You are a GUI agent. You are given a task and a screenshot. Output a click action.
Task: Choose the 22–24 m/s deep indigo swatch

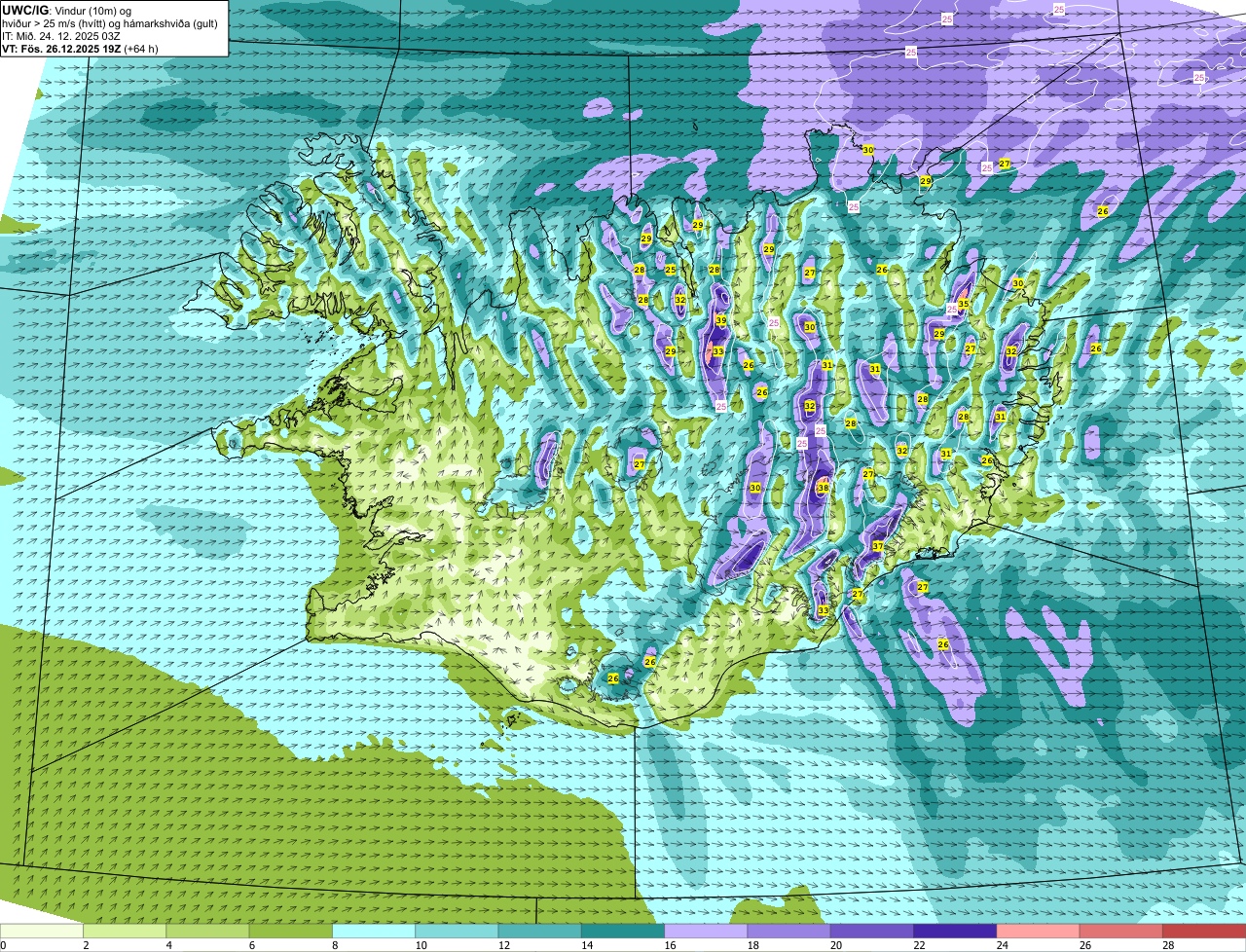click(955, 932)
